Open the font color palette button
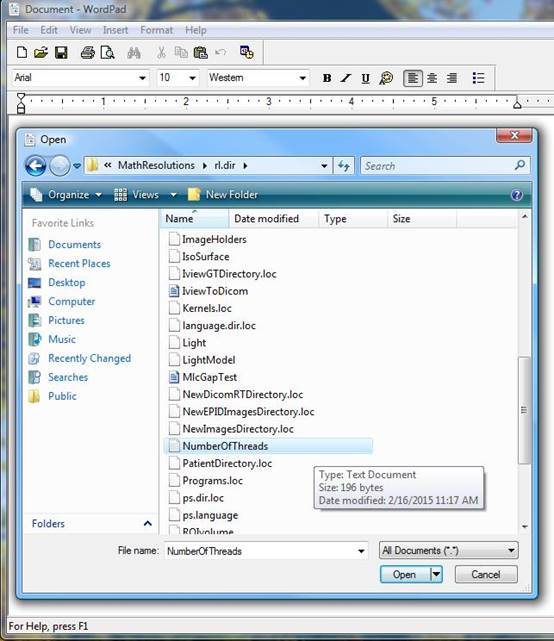The image size is (554, 641). [386, 78]
